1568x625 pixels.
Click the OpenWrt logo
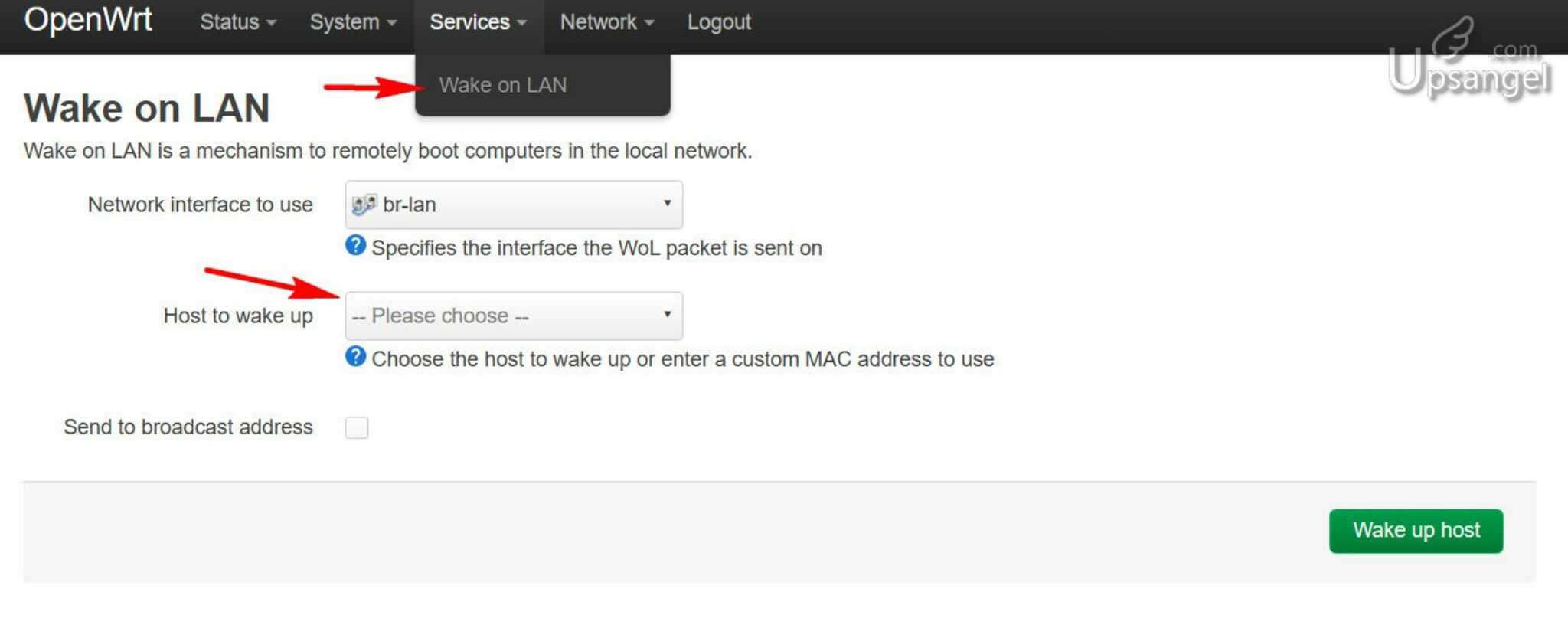88,20
